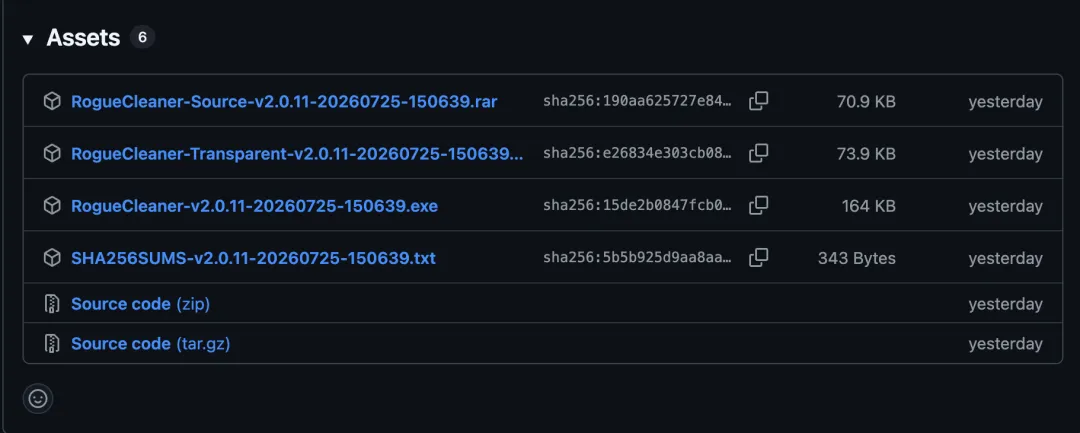Click sha256:190aa625727e84 hash text
Viewport: 1080px width, 433px height.
[637, 102]
